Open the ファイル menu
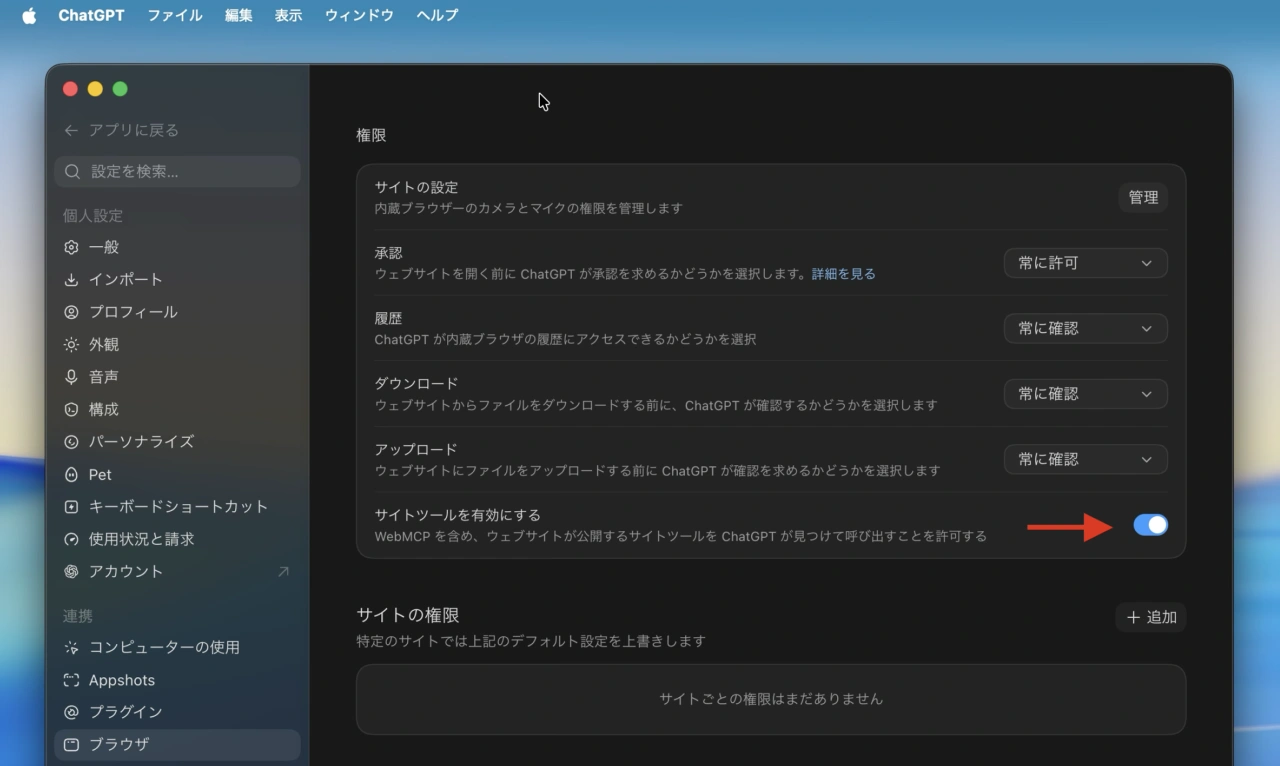This screenshot has width=1280, height=766. (x=175, y=15)
